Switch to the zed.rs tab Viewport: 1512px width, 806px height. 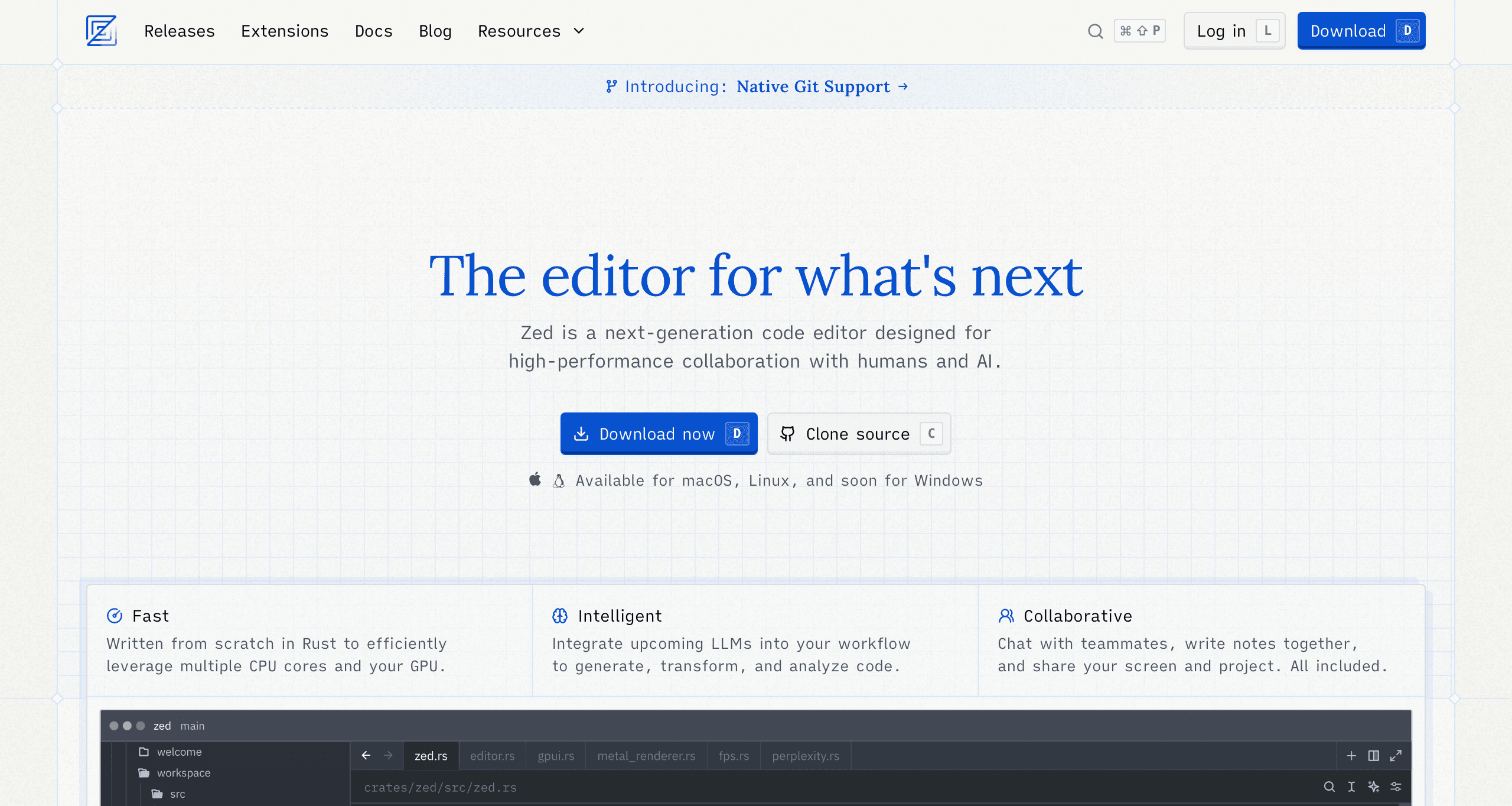pyautogui.click(x=431, y=756)
